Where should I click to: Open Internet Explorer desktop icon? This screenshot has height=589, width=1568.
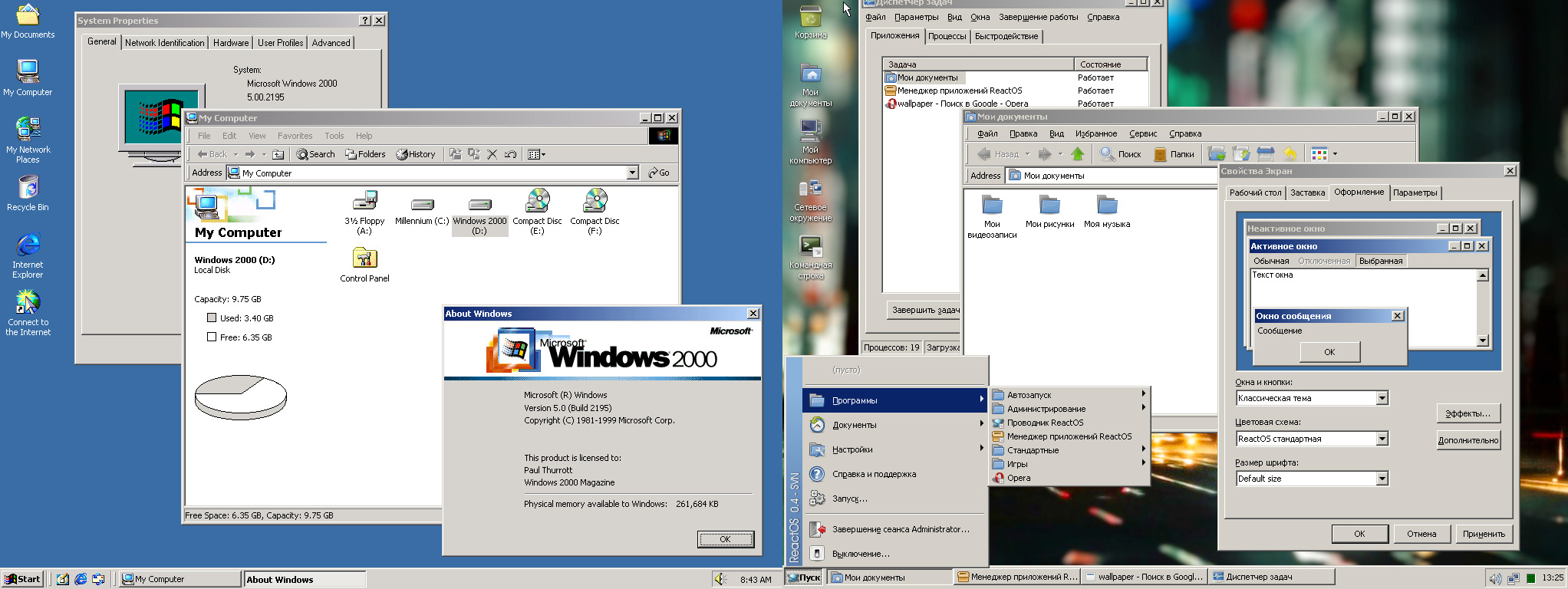click(x=28, y=255)
